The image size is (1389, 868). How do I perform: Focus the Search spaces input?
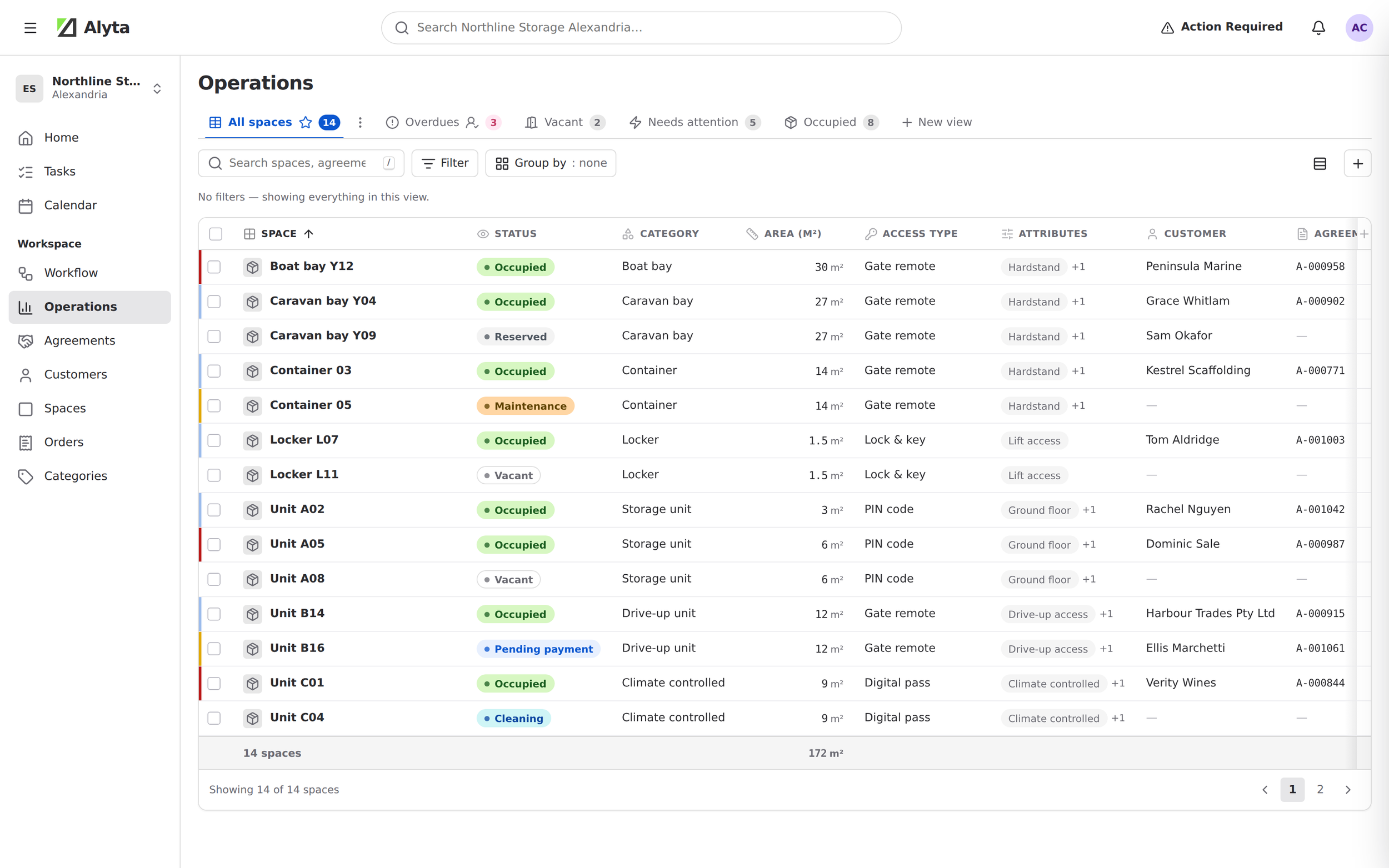click(x=301, y=164)
